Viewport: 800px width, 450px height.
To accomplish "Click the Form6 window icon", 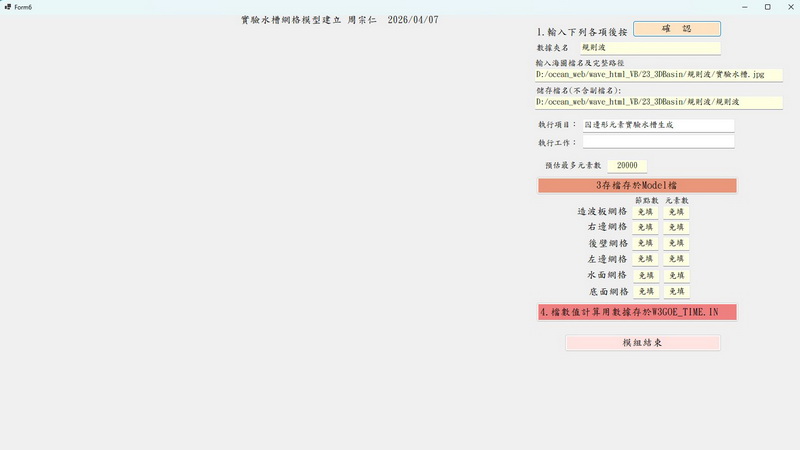I will 7,6.
